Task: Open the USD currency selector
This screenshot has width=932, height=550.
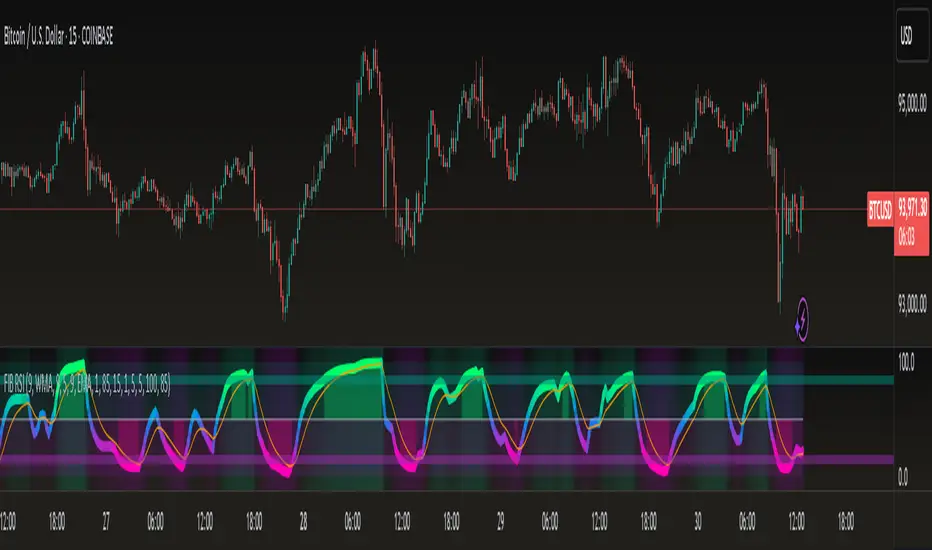Action: point(911,36)
